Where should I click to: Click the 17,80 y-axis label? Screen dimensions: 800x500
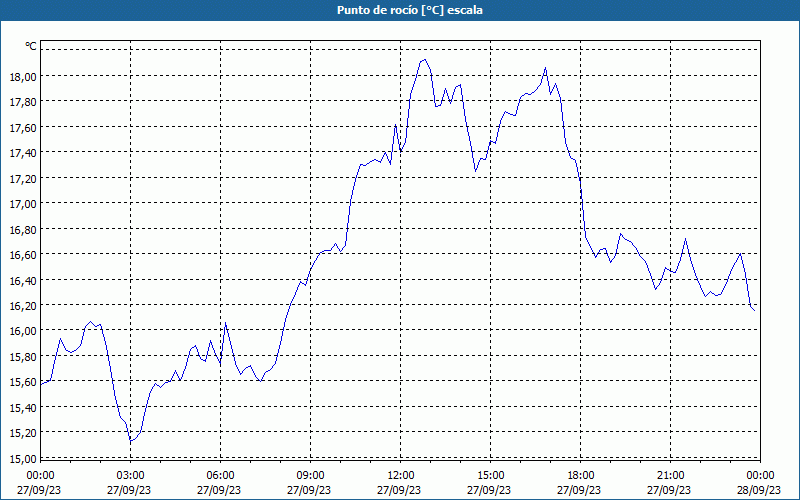coord(23,102)
